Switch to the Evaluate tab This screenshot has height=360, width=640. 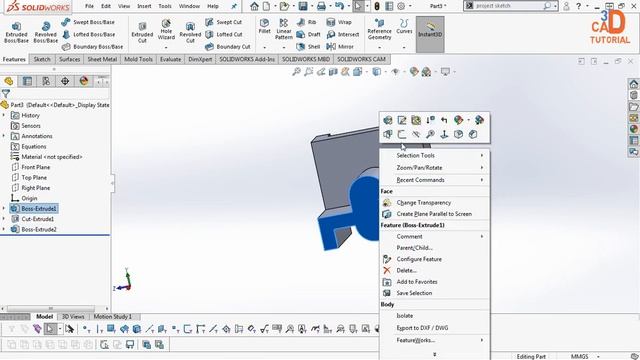click(x=170, y=59)
